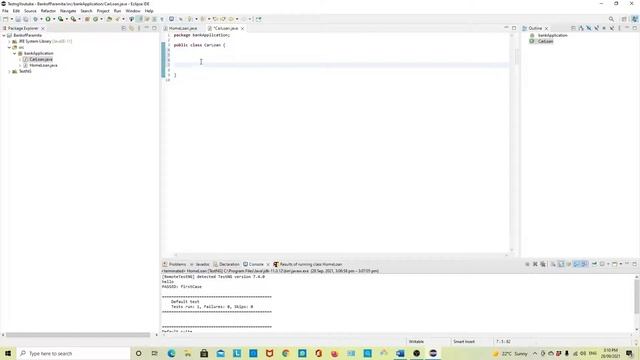Select CarLoan class in Outline view
This screenshot has height=360, width=640.
[x=545, y=41]
